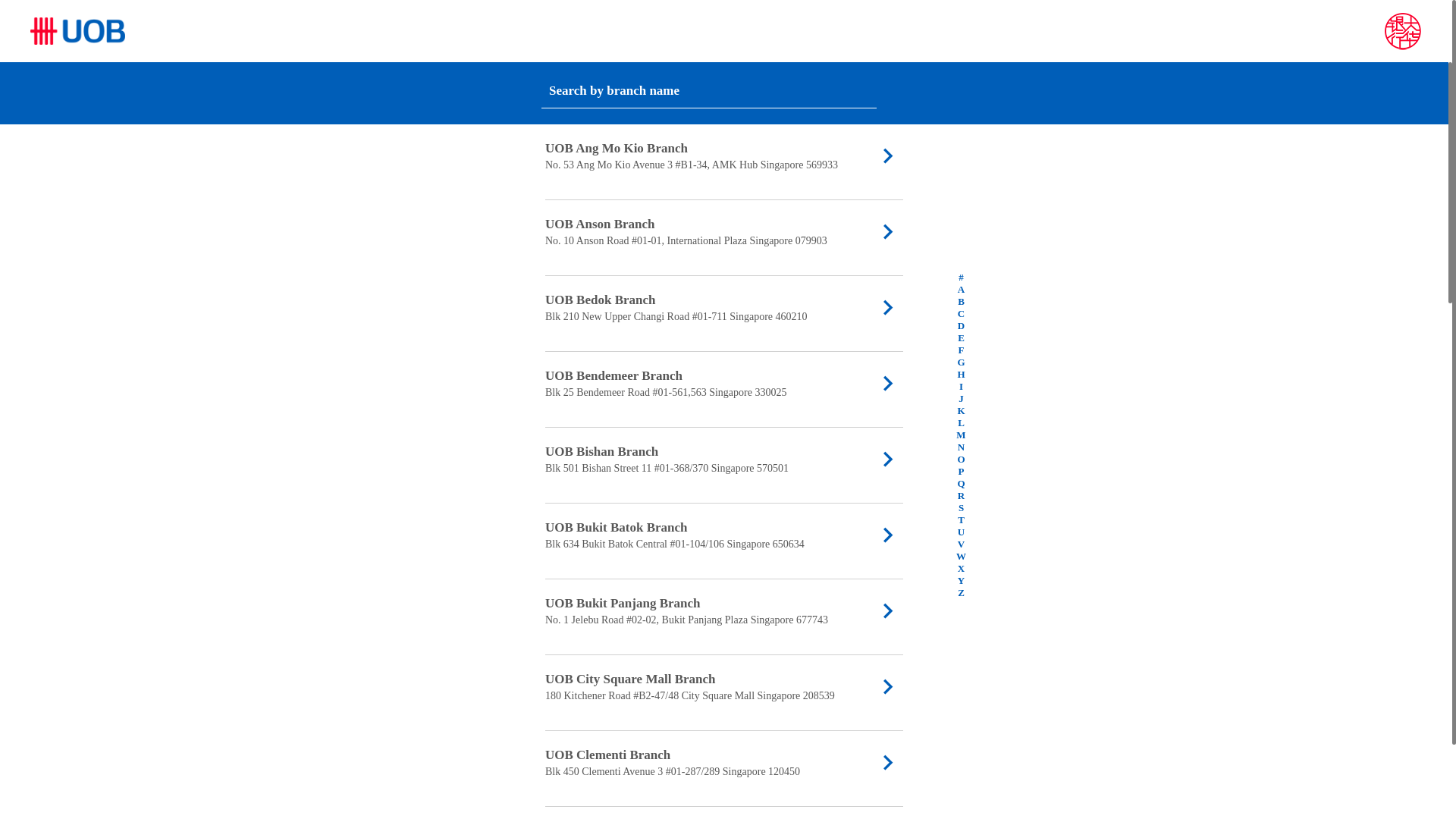Jump to letter W in index
The width and height of the screenshot is (1456, 819).
(961, 557)
